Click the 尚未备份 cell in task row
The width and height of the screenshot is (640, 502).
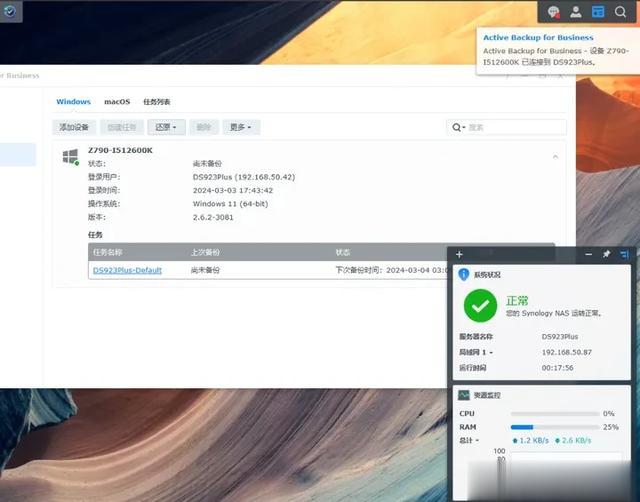[205, 270]
